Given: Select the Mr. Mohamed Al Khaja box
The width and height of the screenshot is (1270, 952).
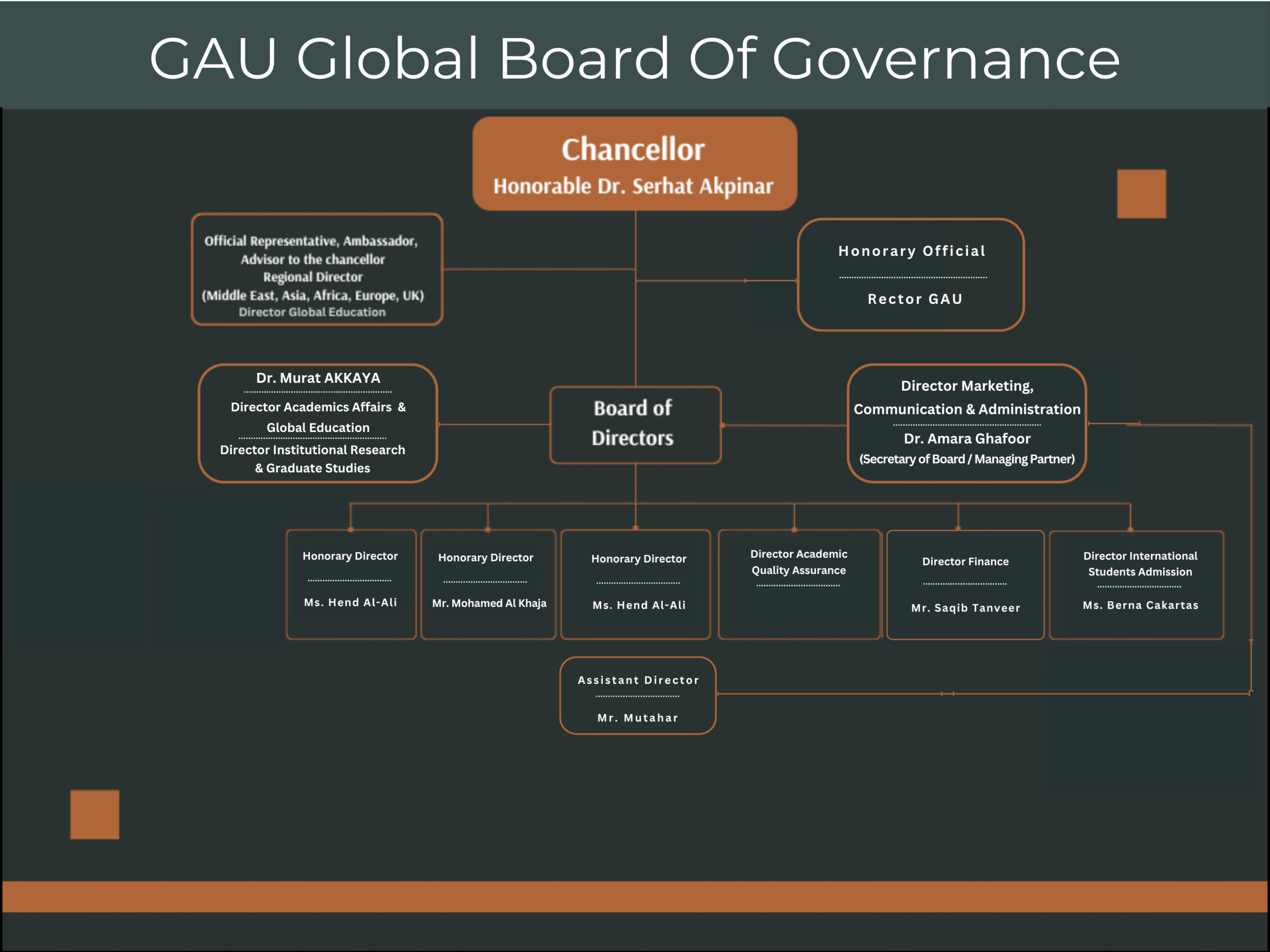Looking at the screenshot, I should [488, 584].
